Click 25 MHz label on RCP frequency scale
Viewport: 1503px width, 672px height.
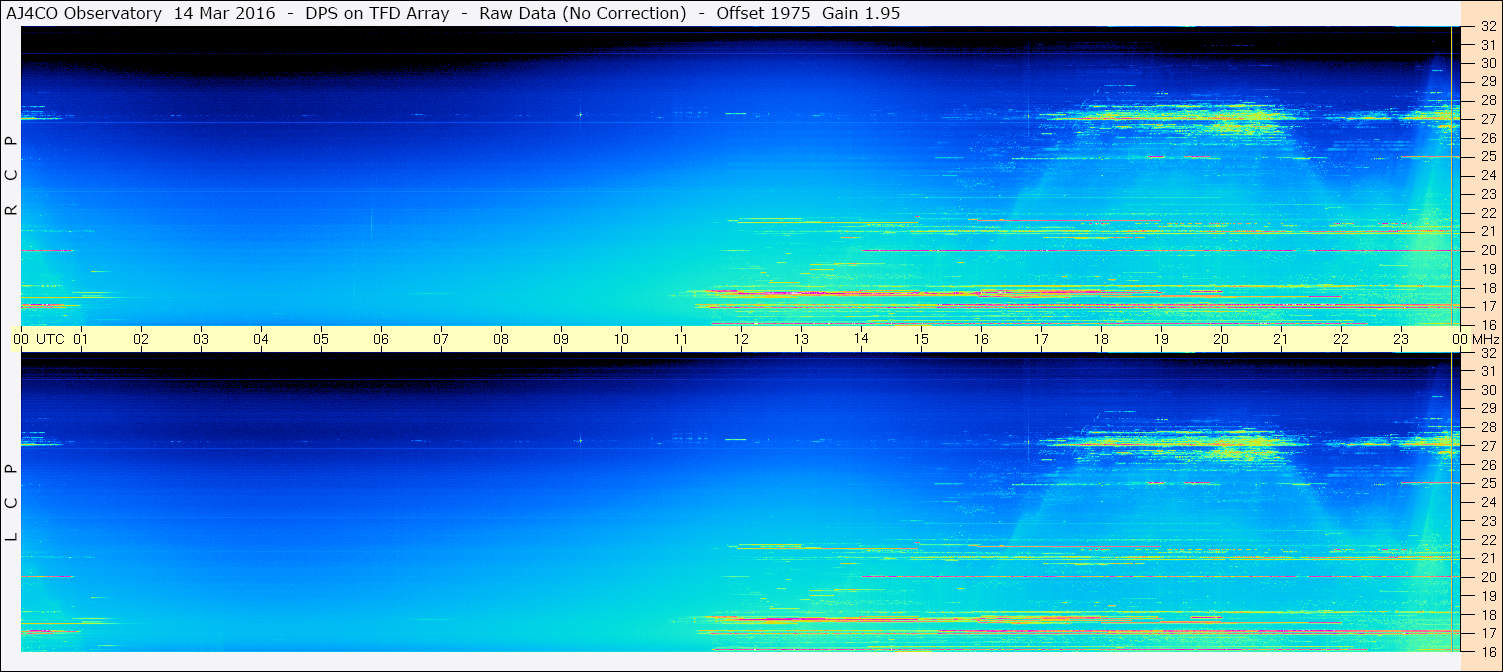[1488, 157]
